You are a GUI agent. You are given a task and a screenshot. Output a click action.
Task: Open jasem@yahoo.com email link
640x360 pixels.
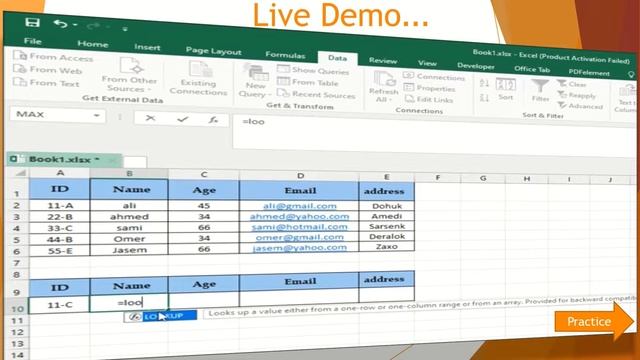[x=299, y=247]
